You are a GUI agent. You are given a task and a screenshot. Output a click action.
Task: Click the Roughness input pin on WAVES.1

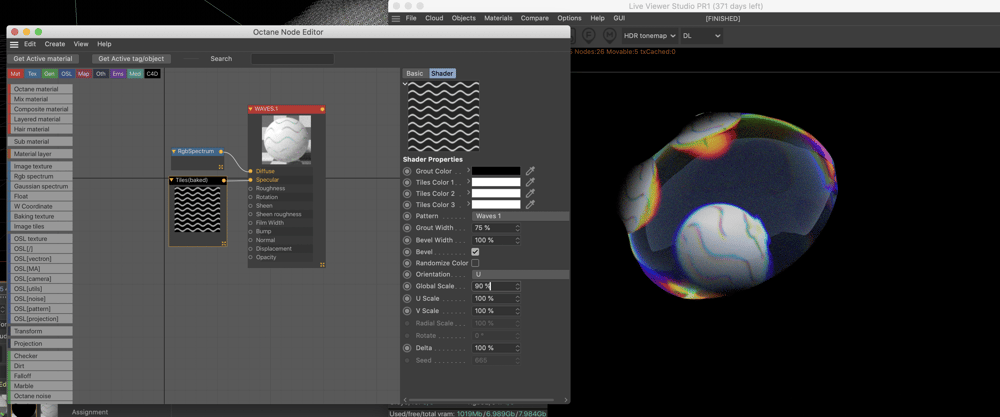tap(251, 188)
